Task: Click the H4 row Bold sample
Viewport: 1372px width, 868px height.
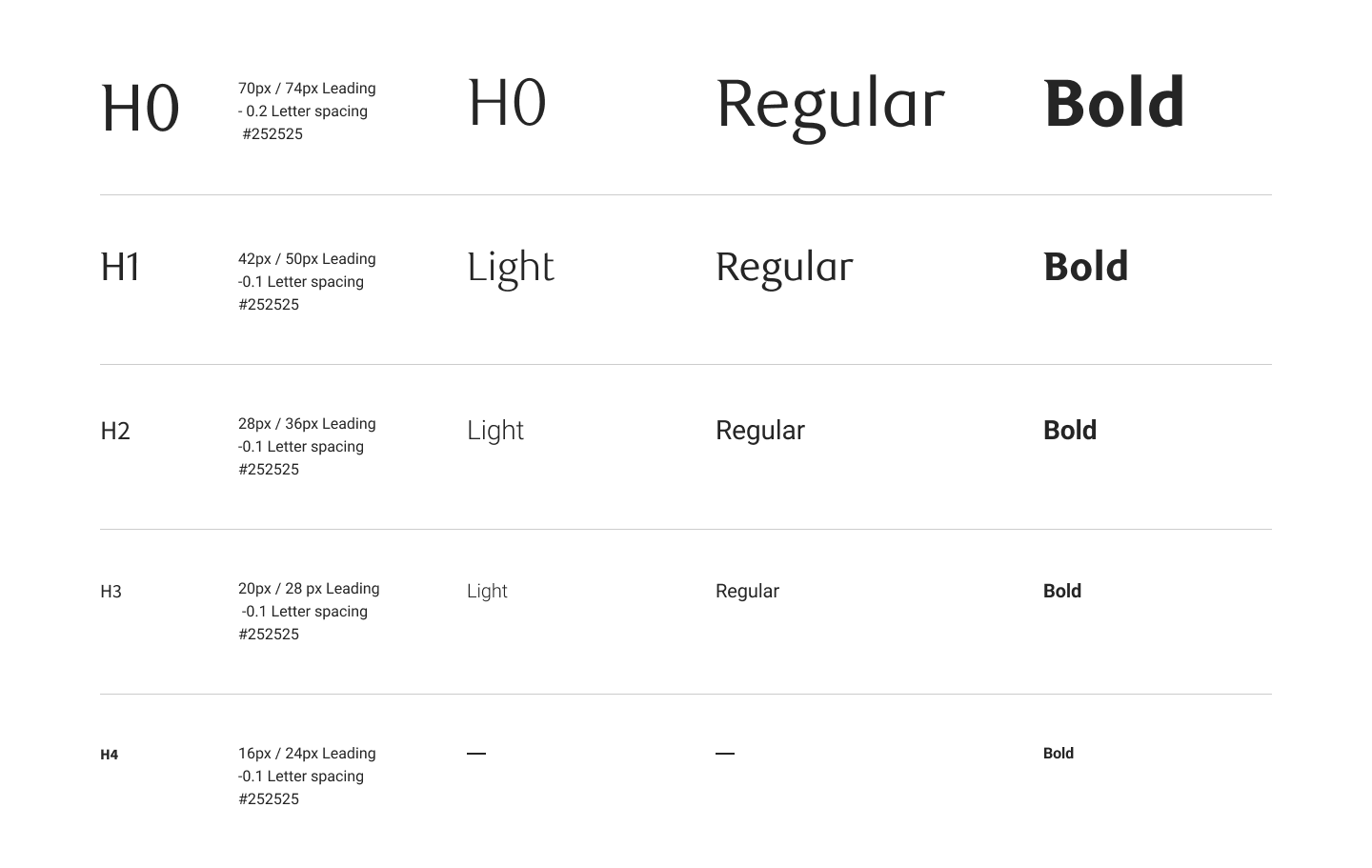Action: point(1059,754)
